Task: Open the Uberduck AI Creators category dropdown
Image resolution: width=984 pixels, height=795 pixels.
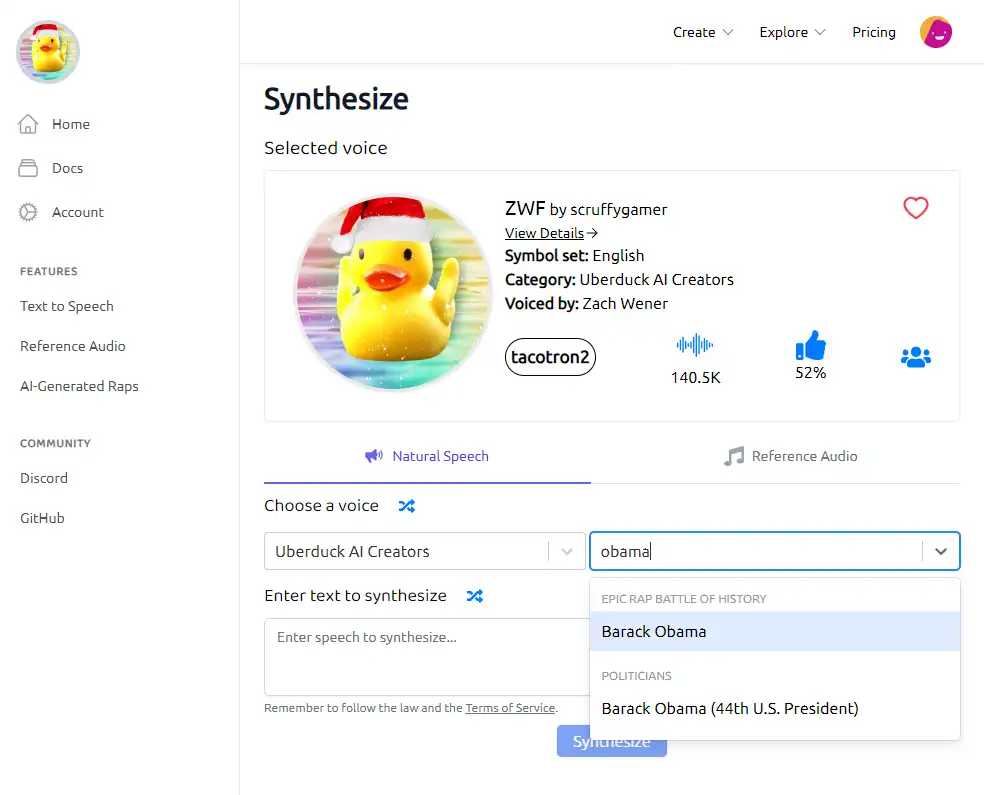Action: pos(425,551)
